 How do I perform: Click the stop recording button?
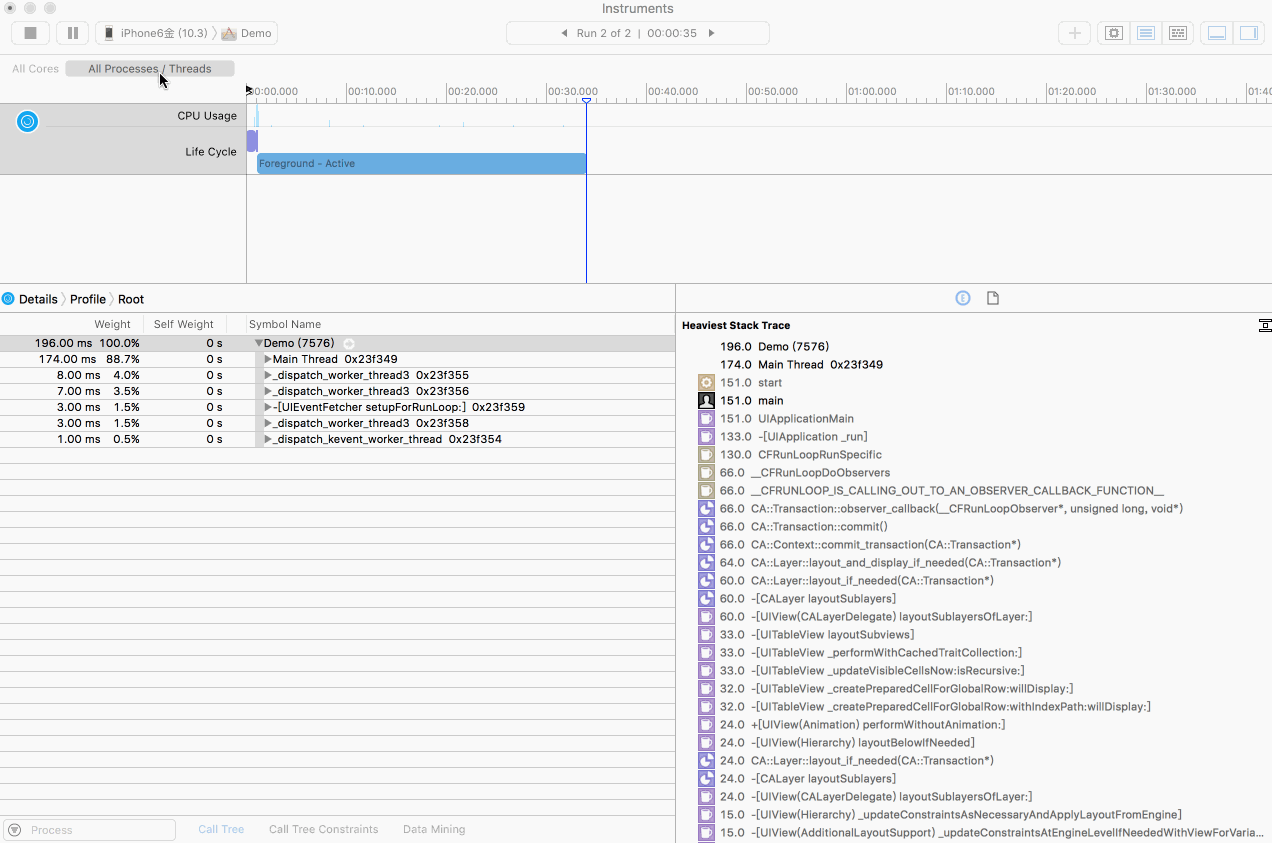[x=31, y=33]
